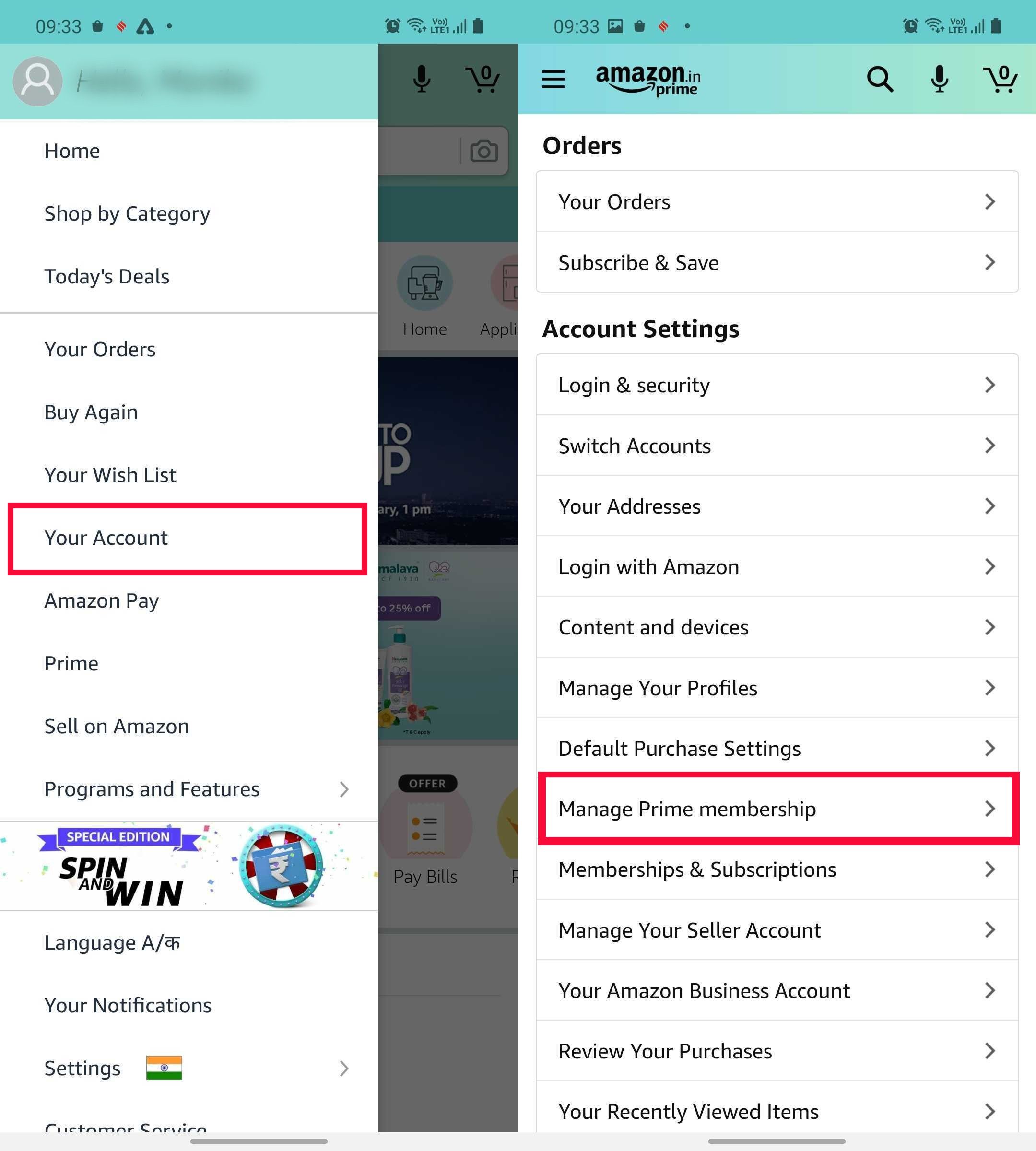Expand Manage Prime membership chevron

[x=990, y=808]
